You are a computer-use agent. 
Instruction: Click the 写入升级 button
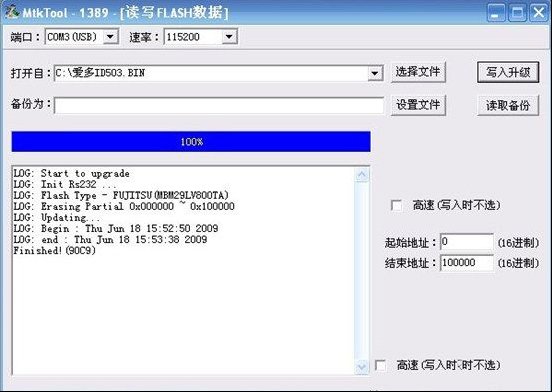(508, 72)
